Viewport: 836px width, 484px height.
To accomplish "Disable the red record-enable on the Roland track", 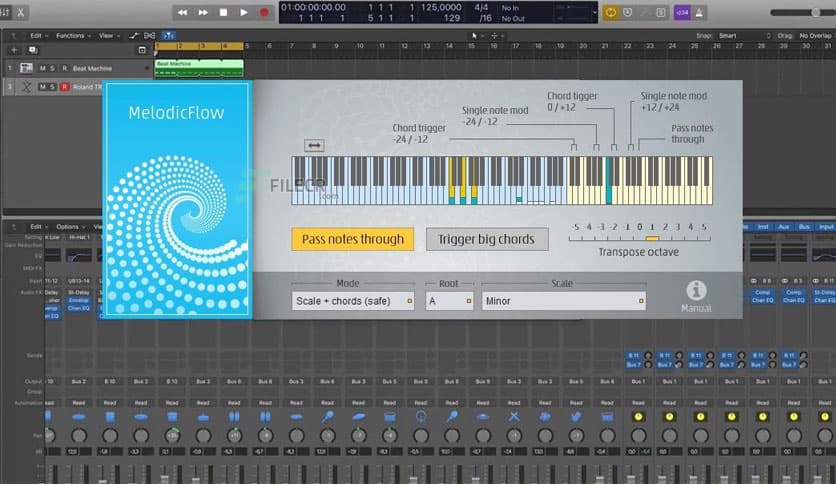I will [x=65, y=87].
